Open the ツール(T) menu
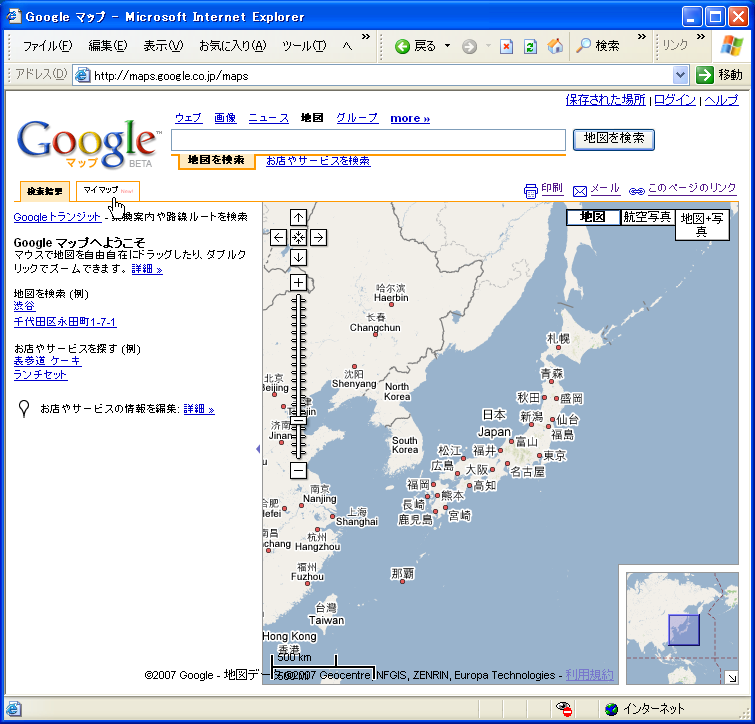Screen dimensions: 755x724 point(304,46)
